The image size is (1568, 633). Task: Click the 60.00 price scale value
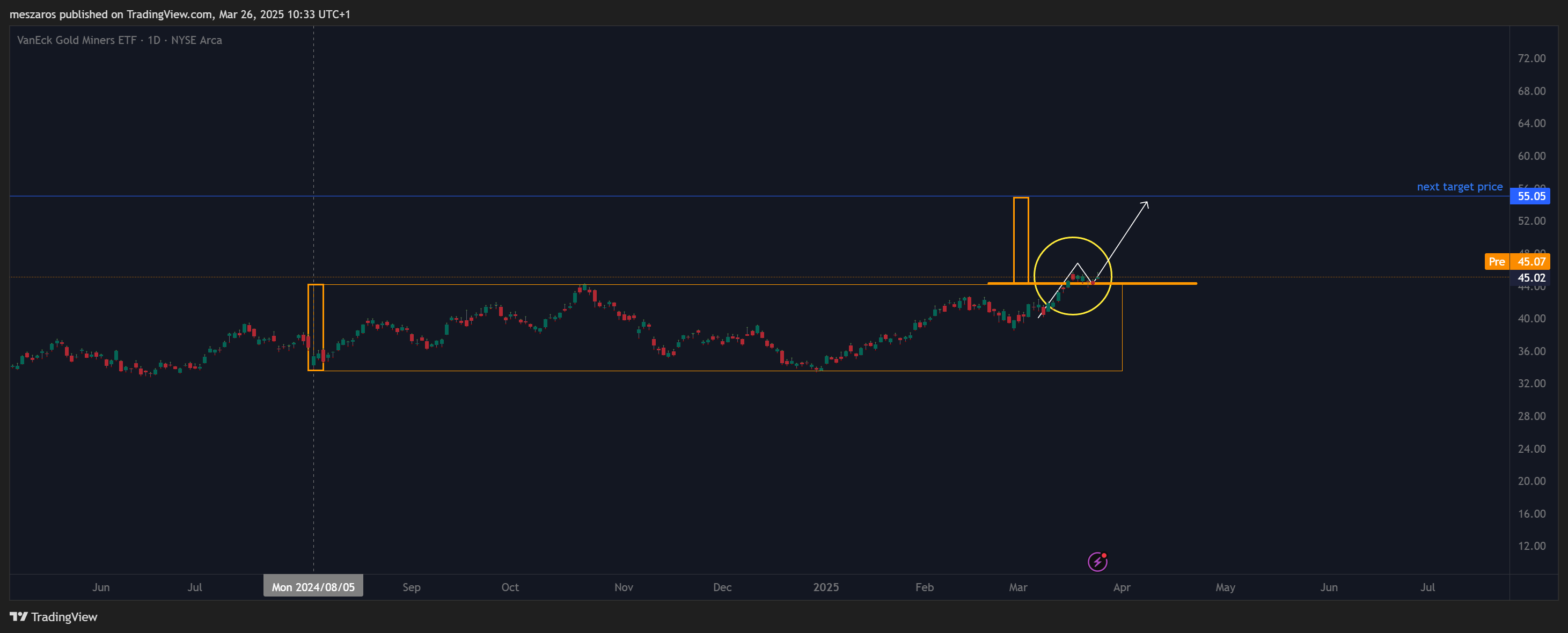click(x=1531, y=156)
